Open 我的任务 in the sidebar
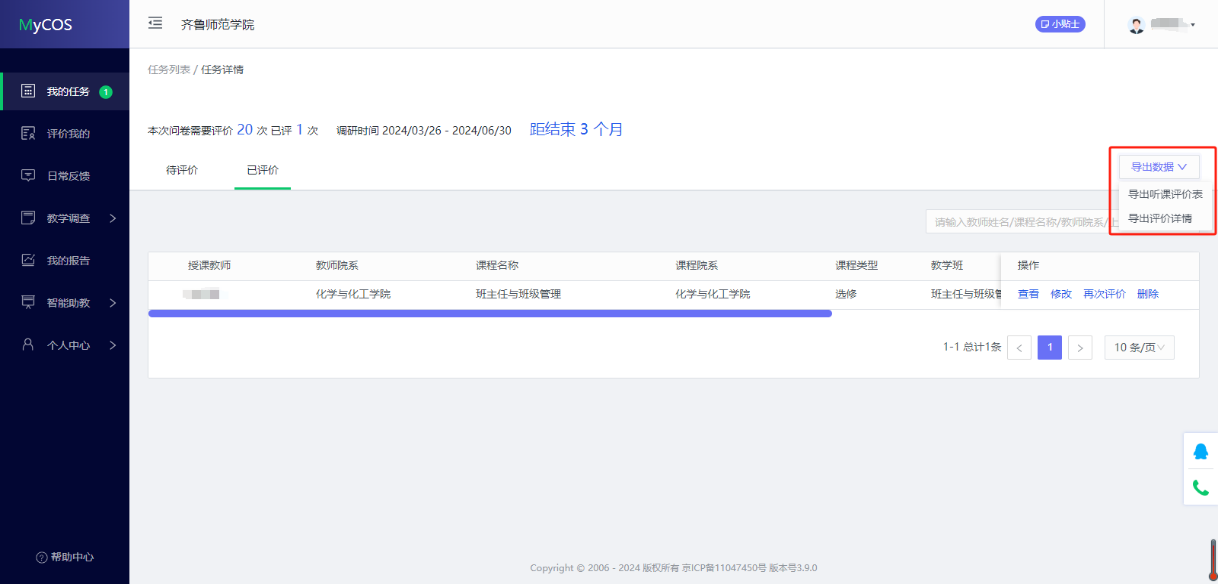 point(67,92)
